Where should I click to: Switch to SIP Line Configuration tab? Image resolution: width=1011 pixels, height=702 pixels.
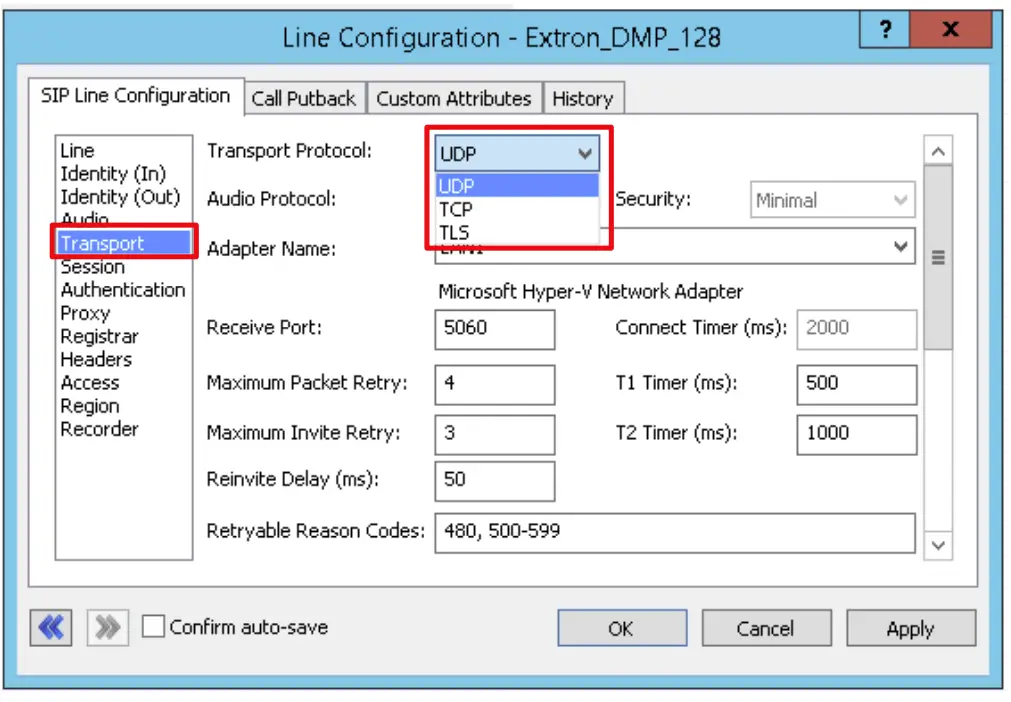click(135, 96)
